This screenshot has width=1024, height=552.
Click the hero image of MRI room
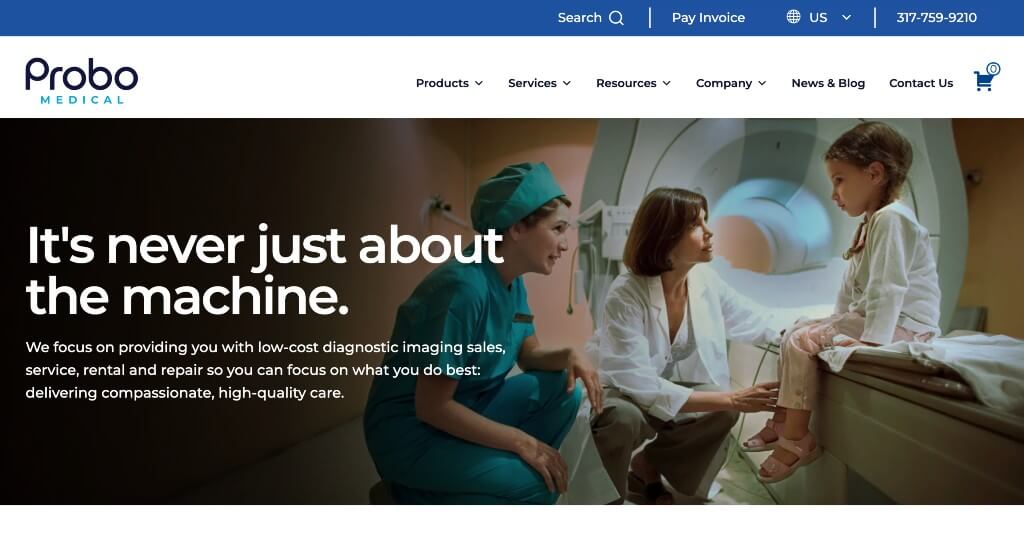point(512,311)
